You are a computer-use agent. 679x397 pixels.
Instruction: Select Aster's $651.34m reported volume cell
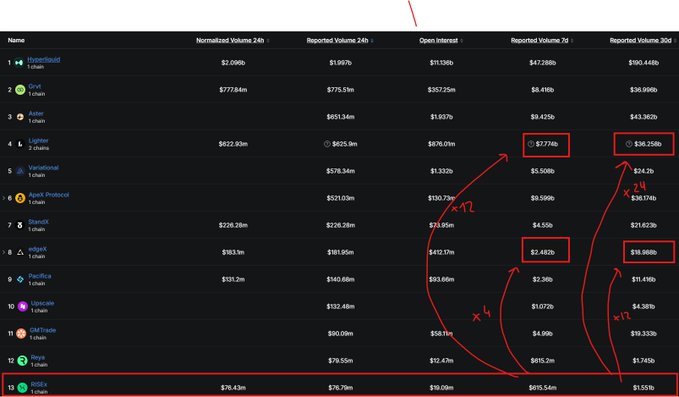340,117
